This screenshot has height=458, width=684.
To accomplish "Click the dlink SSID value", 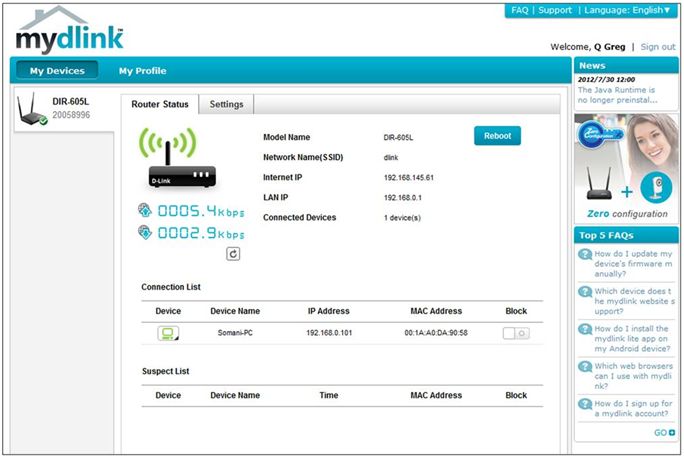I will [391, 157].
